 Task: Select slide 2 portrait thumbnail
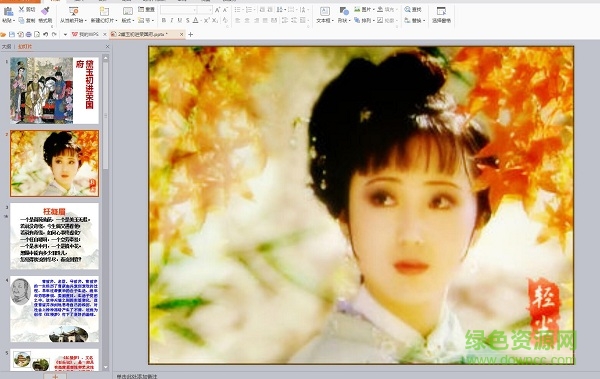click(54, 163)
